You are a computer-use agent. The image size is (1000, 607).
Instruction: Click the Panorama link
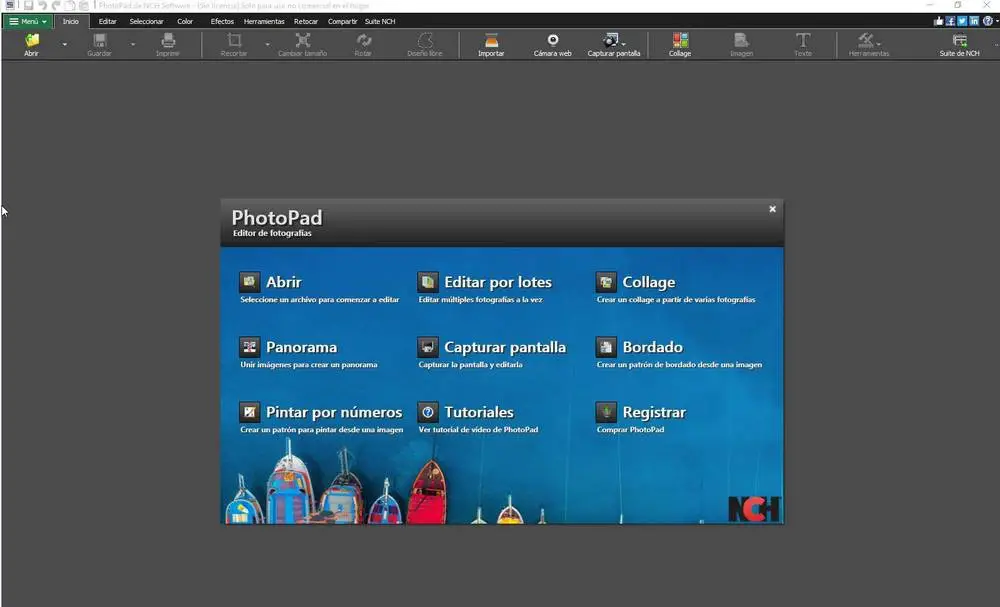click(301, 347)
